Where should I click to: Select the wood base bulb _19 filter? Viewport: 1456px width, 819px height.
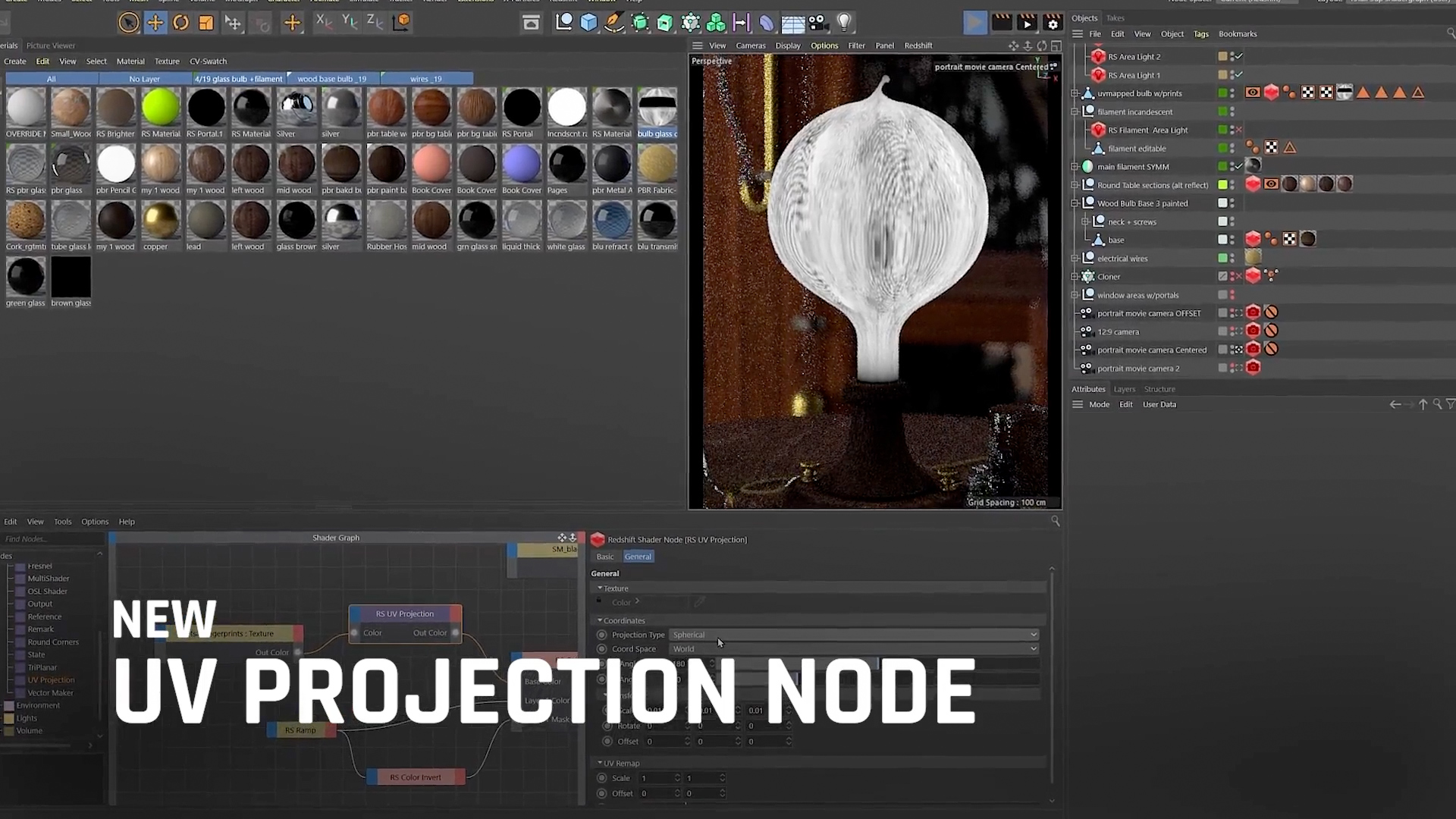point(332,79)
